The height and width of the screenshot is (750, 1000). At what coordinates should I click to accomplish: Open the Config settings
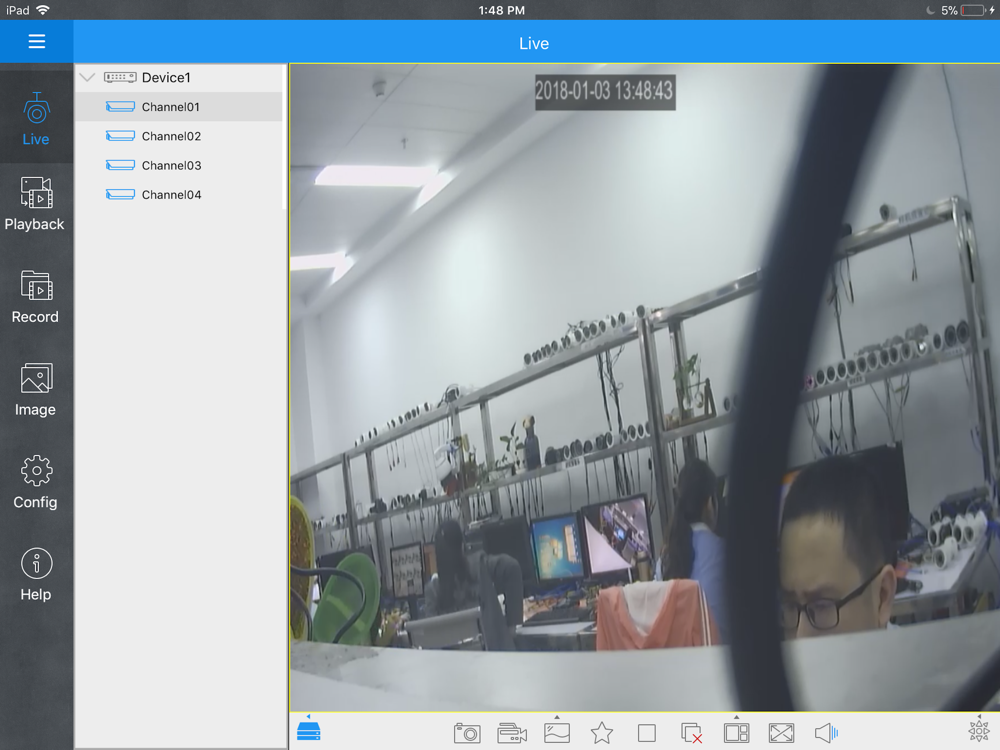click(x=35, y=482)
